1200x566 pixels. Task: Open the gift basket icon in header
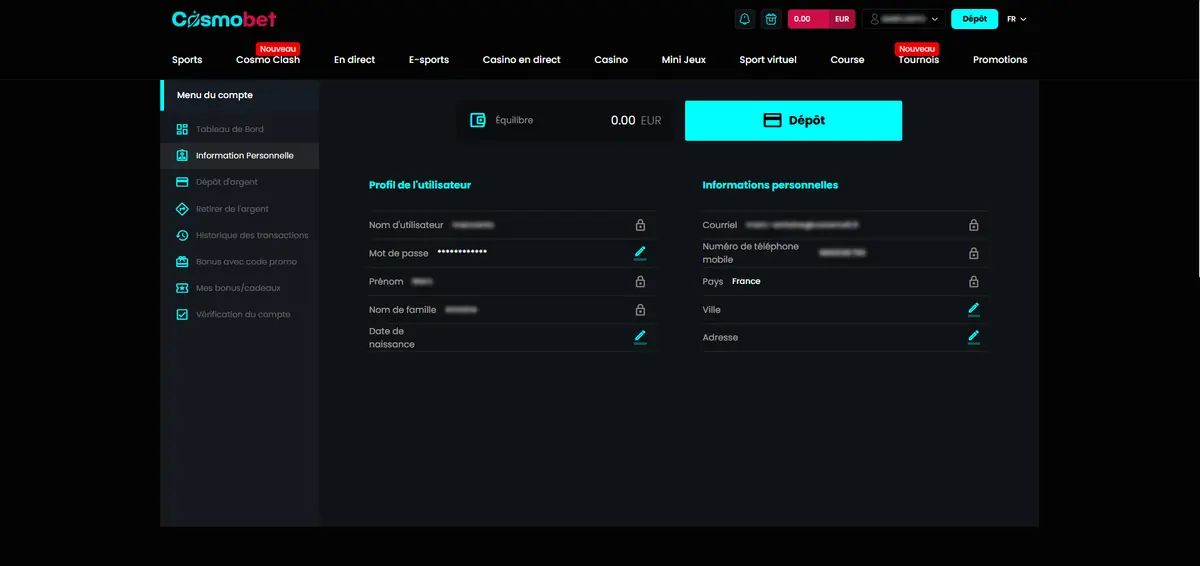tap(771, 19)
